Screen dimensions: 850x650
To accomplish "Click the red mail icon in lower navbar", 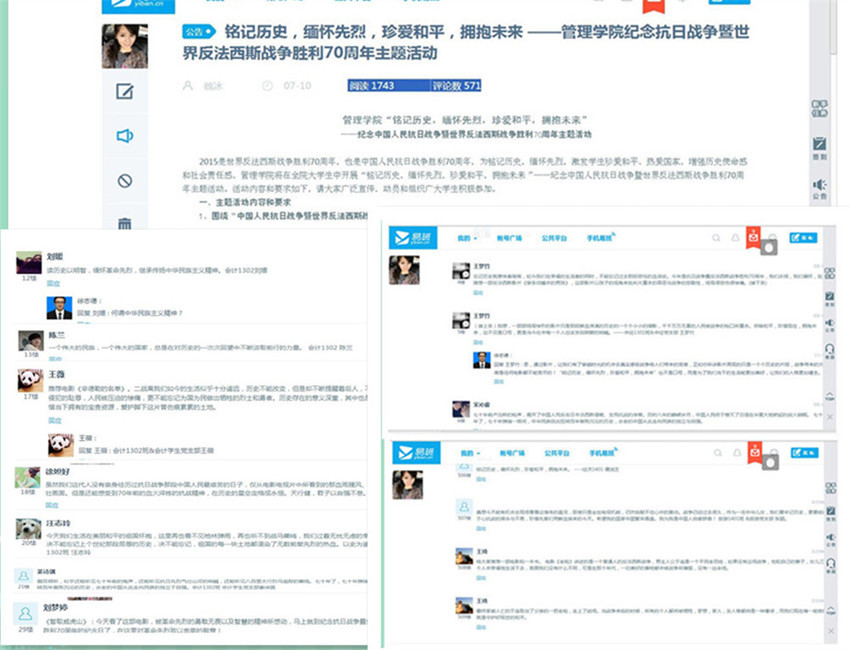I will 754,453.
